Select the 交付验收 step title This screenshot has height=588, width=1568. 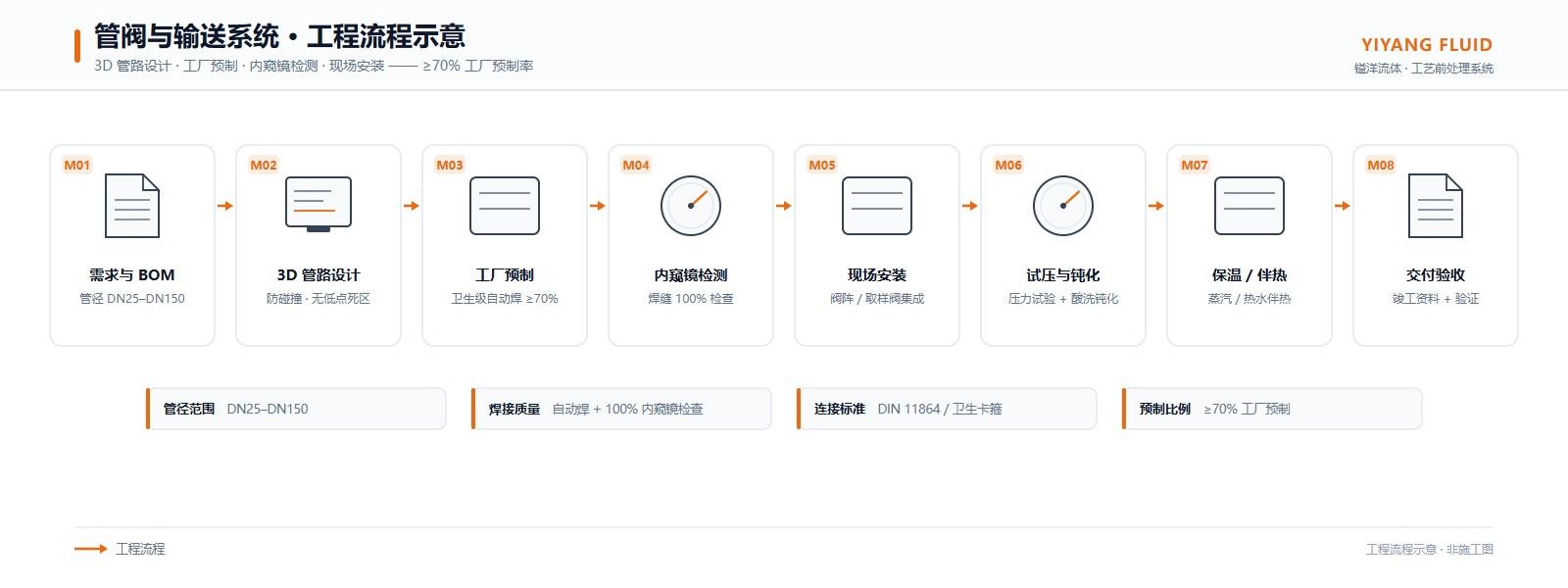[1436, 275]
